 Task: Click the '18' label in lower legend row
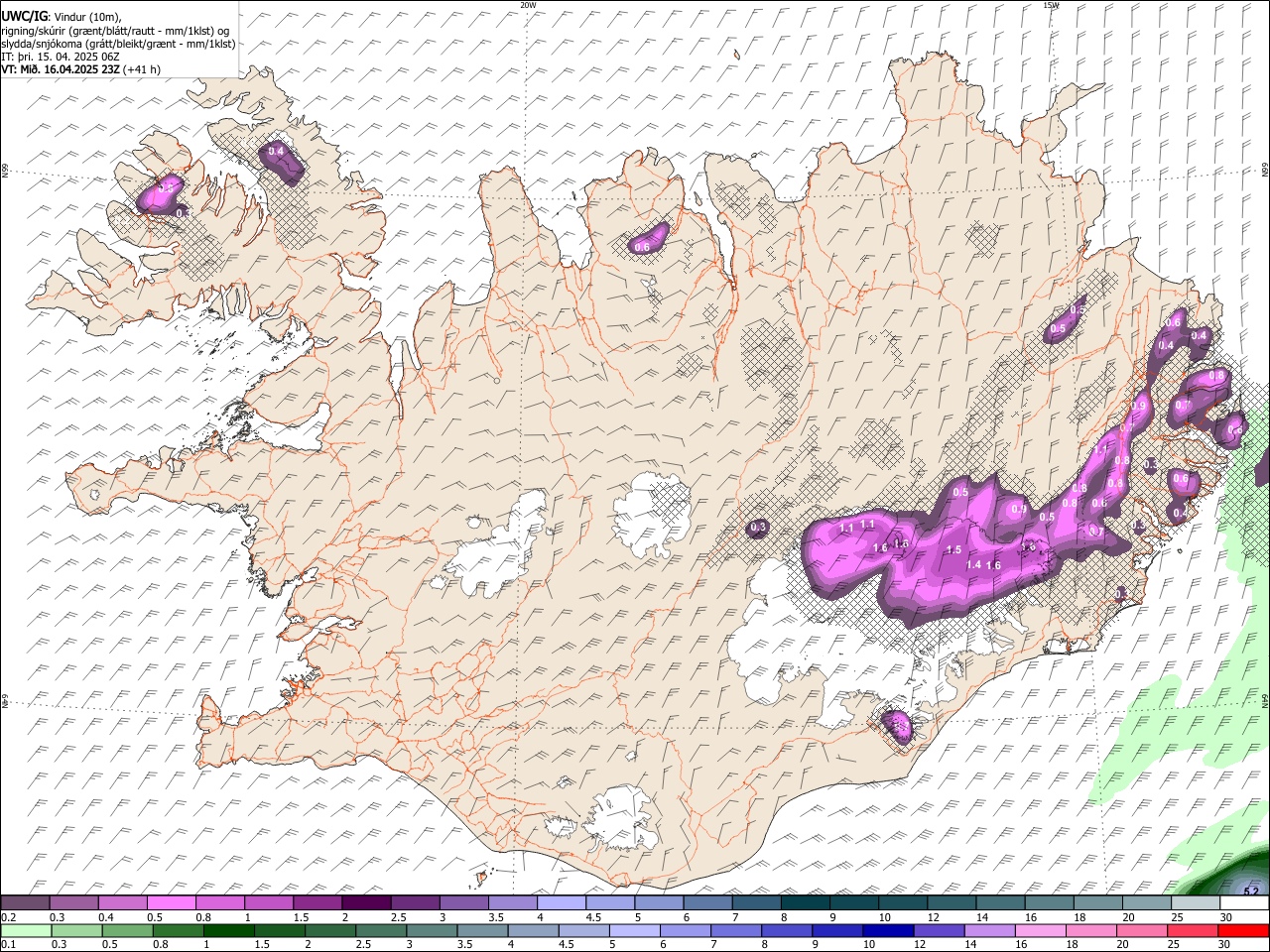coord(1073,945)
